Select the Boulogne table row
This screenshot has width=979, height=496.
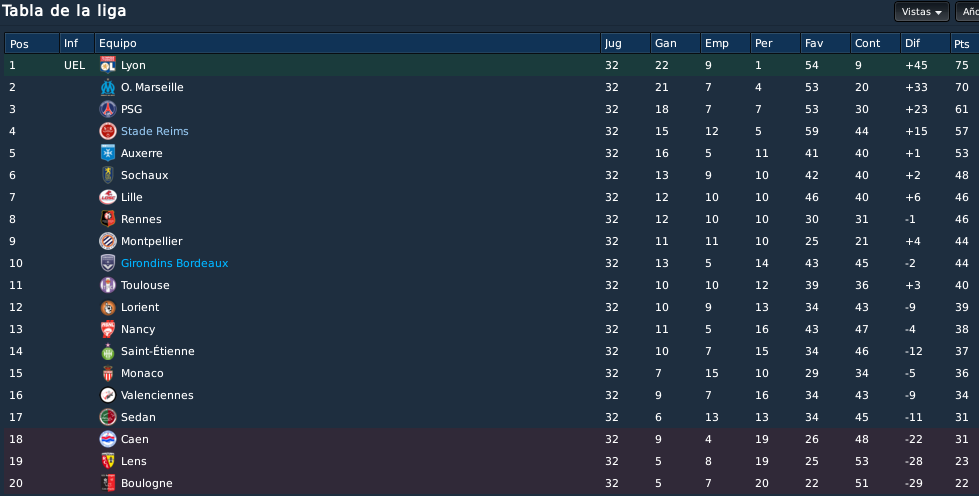(x=491, y=483)
